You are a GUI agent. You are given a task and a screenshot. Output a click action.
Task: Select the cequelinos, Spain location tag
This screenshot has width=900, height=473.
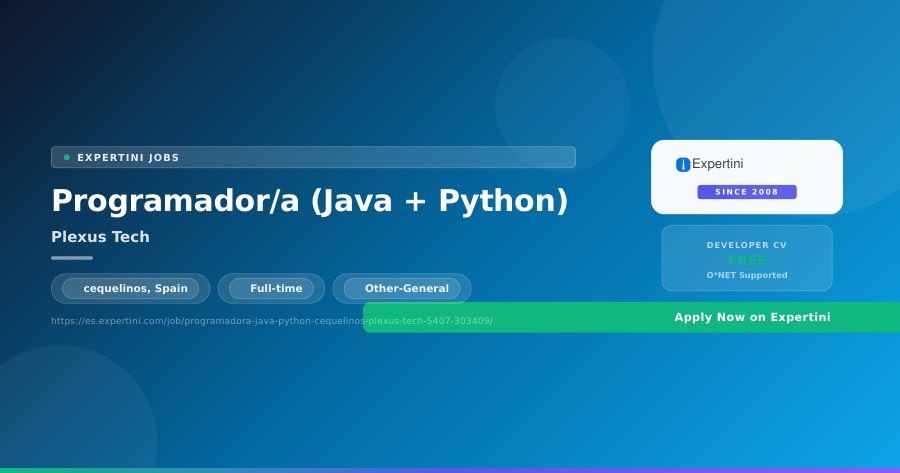point(130,288)
